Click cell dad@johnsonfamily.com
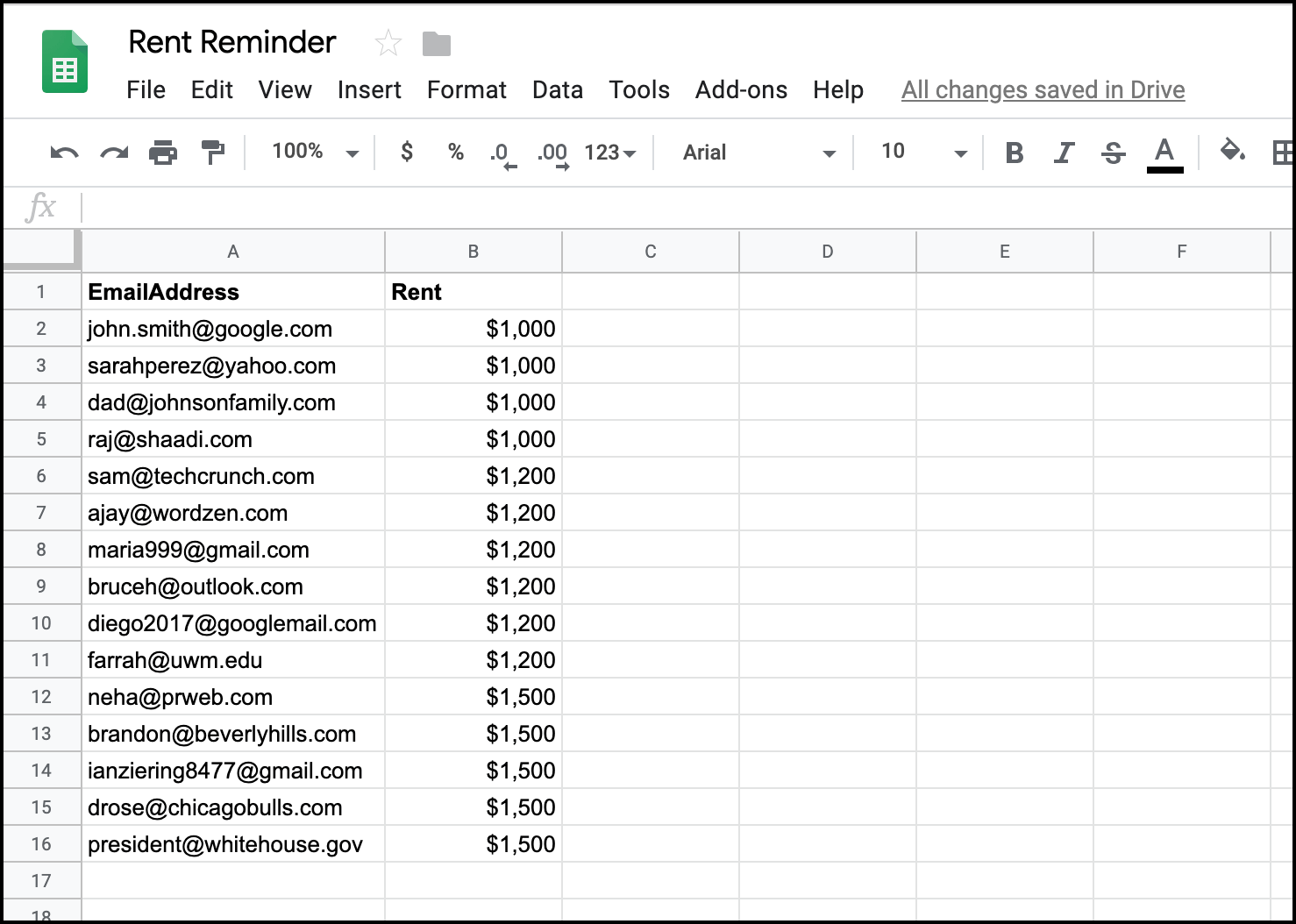 pos(233,402)
